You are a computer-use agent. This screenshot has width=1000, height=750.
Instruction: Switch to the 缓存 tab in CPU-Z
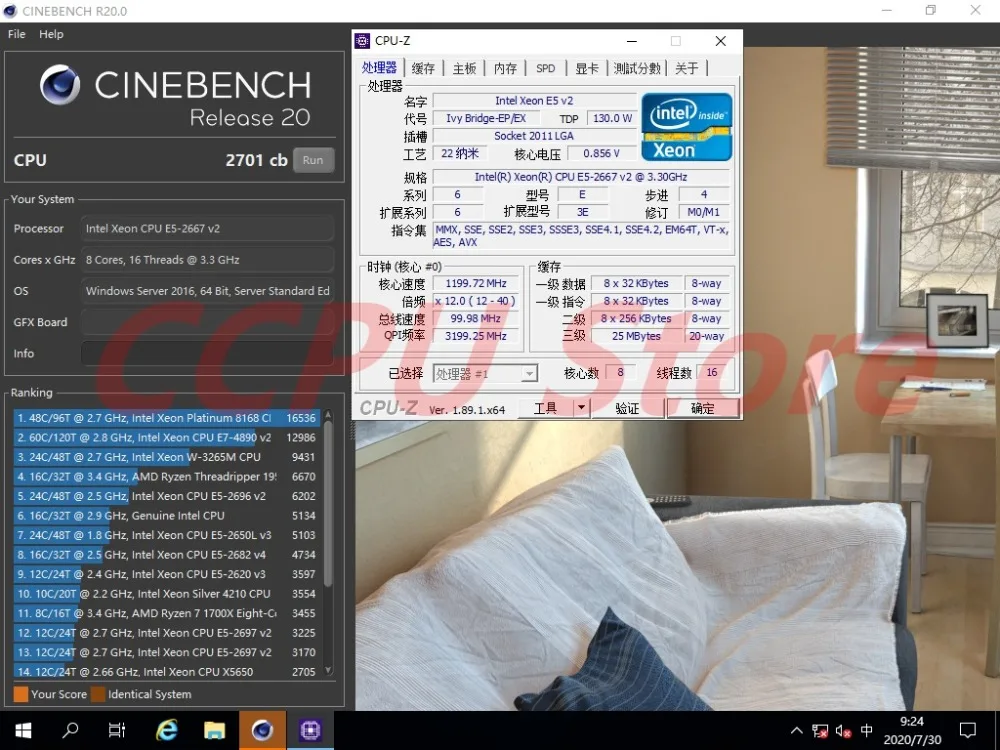click(x=423, y=68)
